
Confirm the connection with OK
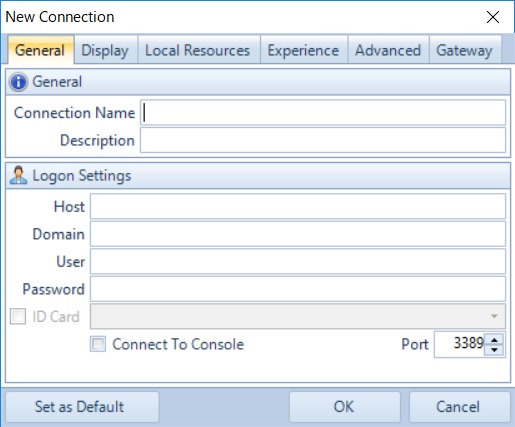tap(345, 407)
